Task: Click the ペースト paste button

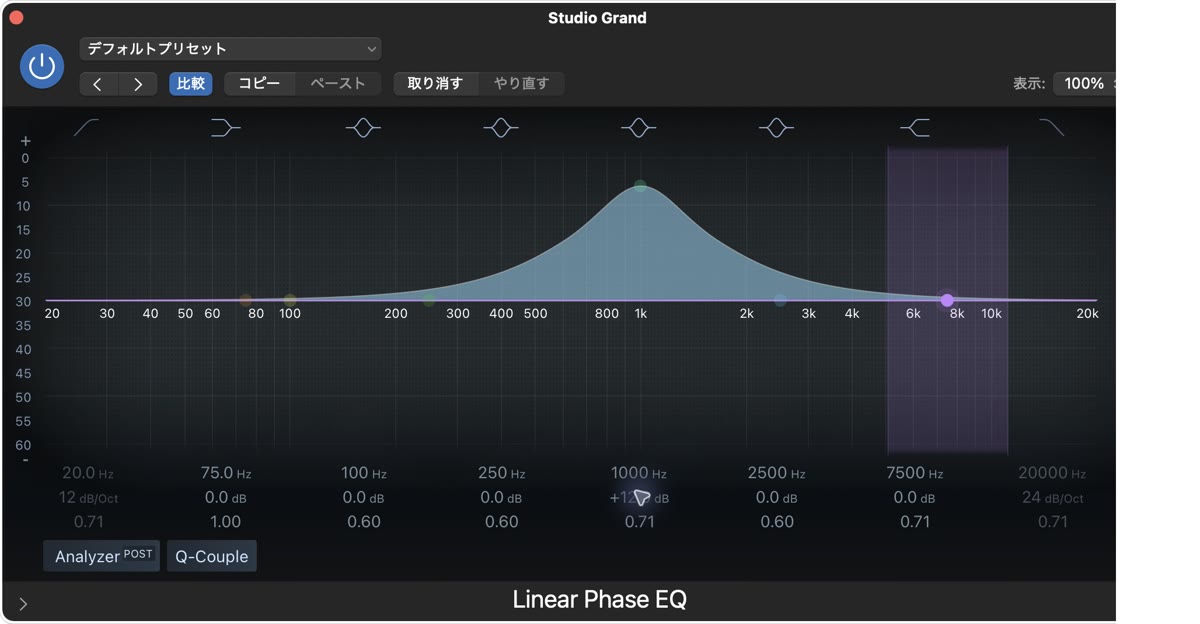Action: 338,84
